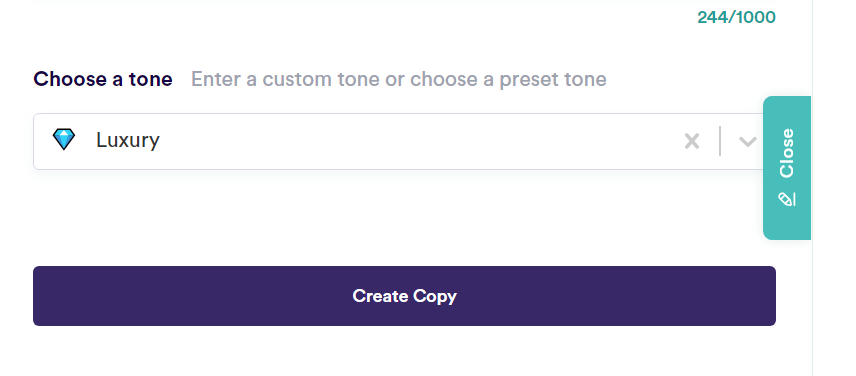856x376 pixels.
Task: Click the word preset in the hint text
Action: pyautogui.click(x=528, y=79)
